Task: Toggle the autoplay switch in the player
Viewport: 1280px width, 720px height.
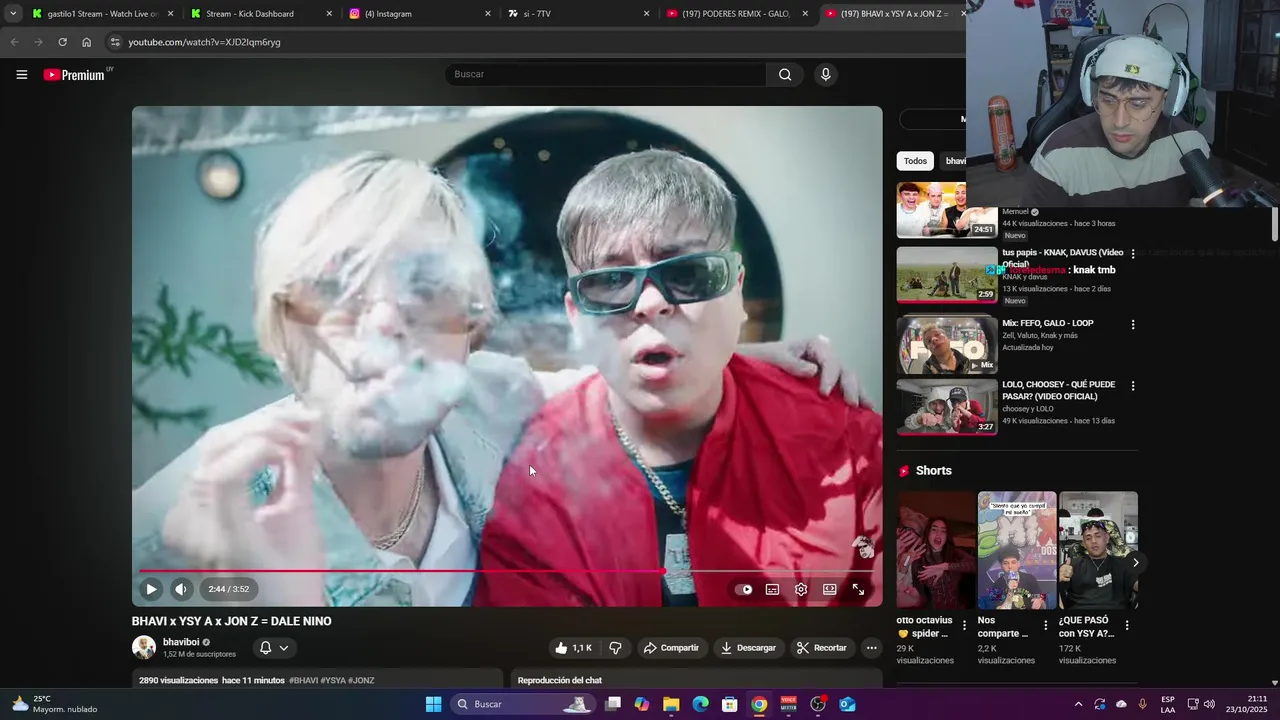Action: pos(743,589)
